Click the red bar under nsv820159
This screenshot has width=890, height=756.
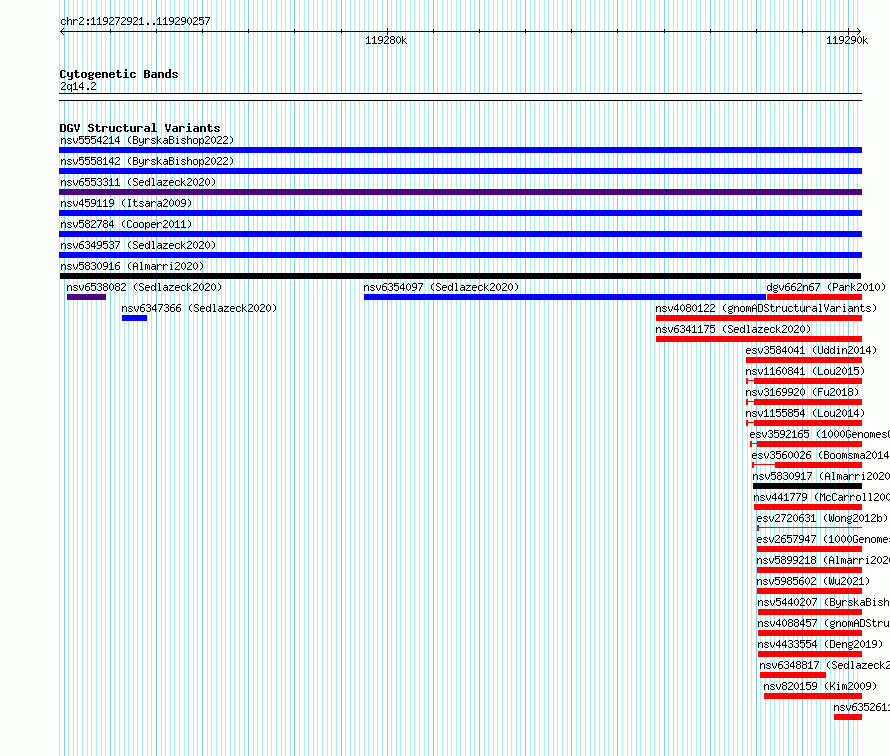pos(813,696)
